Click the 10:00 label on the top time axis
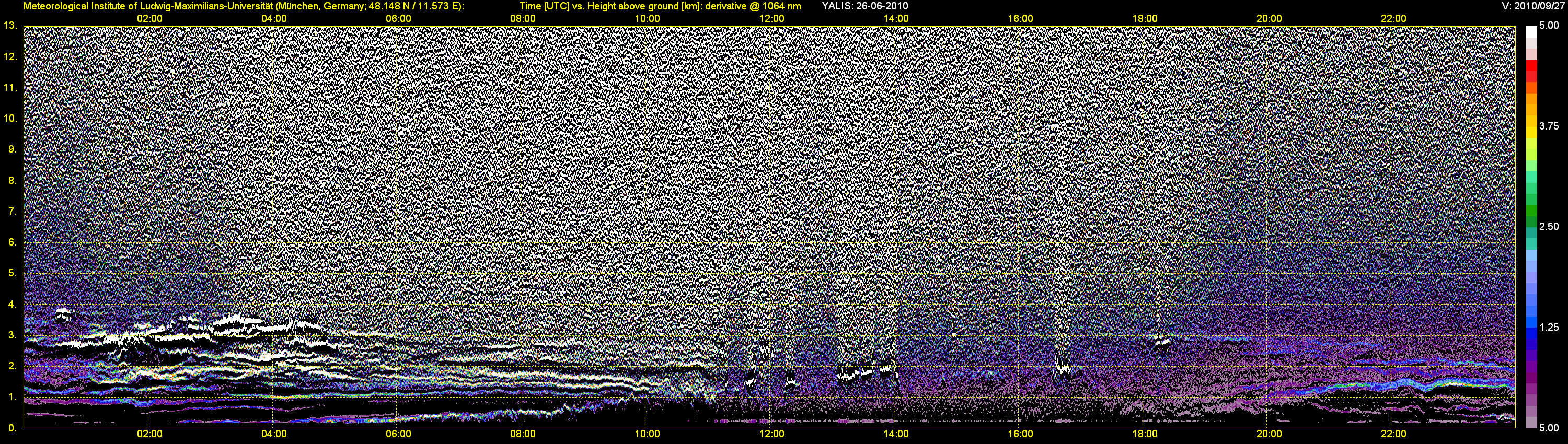The image size is (1568, 444). click(x=647, y=19)
